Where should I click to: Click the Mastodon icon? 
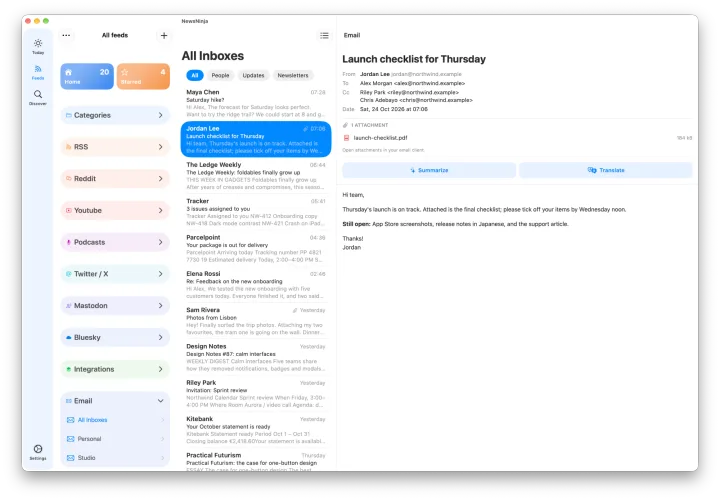click(x=68, y=305)
